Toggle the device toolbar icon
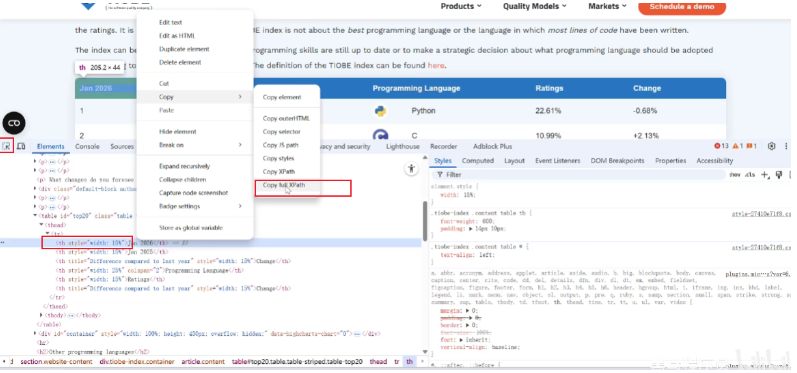The height and width of the screenshot is (373, 797). pyautogui.click(x=21, y=146)
